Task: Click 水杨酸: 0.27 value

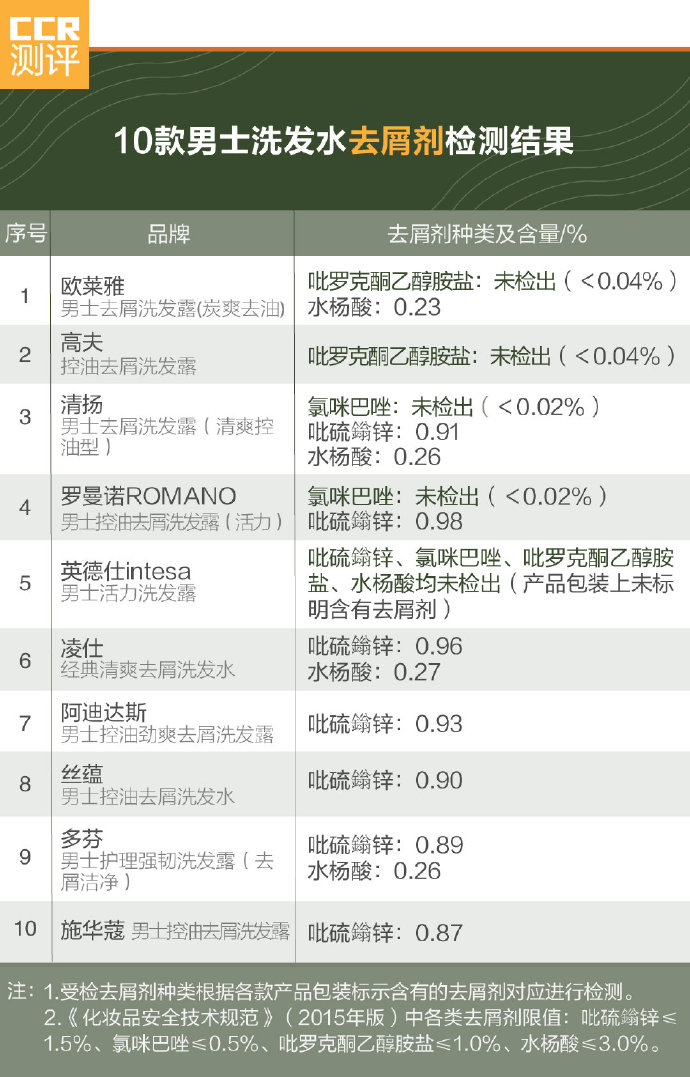Action: coord(374,671)
